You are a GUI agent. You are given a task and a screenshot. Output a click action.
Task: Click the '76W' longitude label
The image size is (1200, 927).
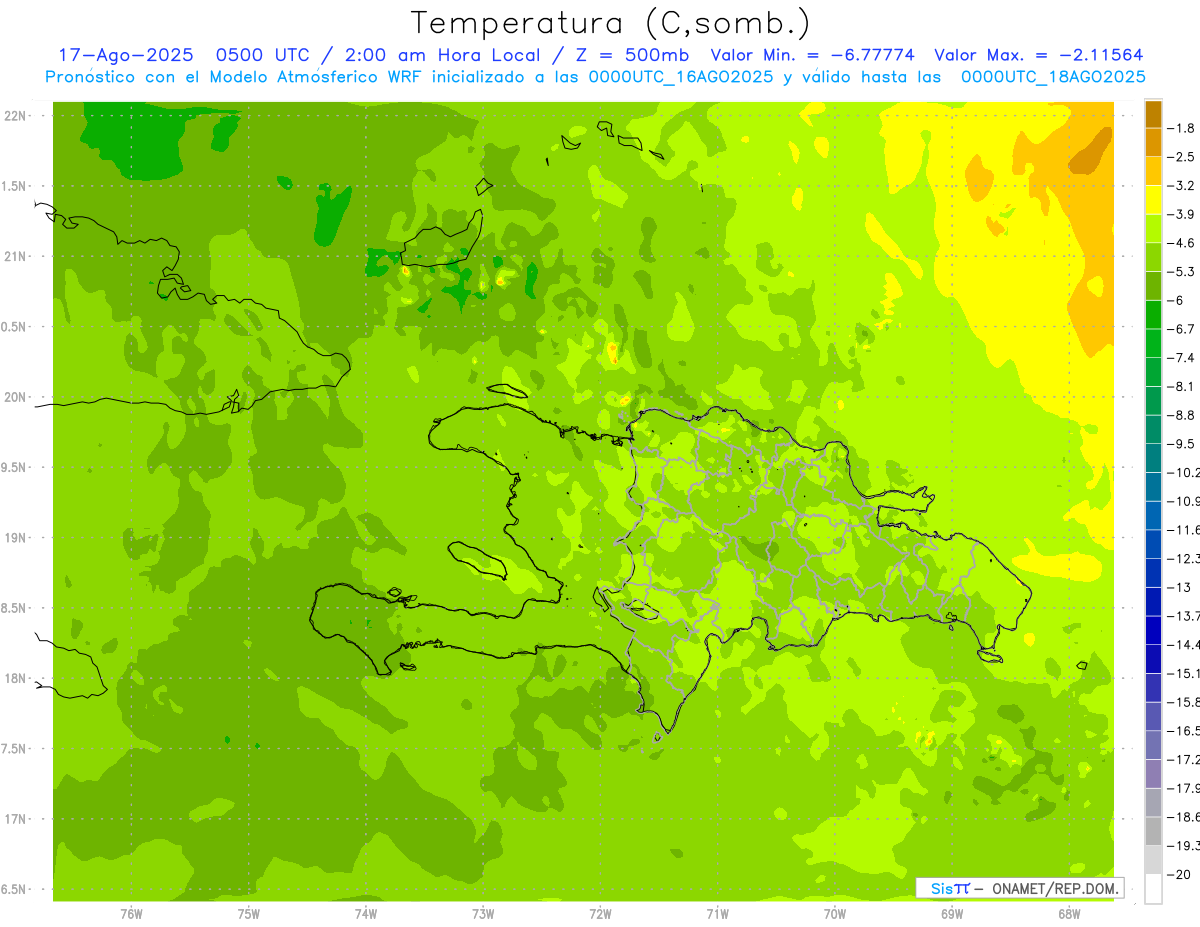(131, 914)
